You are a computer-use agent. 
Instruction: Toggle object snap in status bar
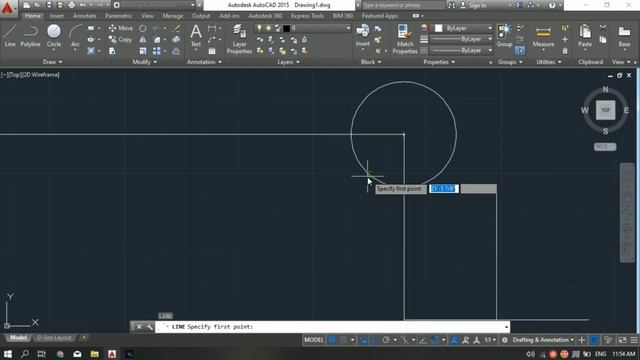pyautogui.click(x=435, y=340)
